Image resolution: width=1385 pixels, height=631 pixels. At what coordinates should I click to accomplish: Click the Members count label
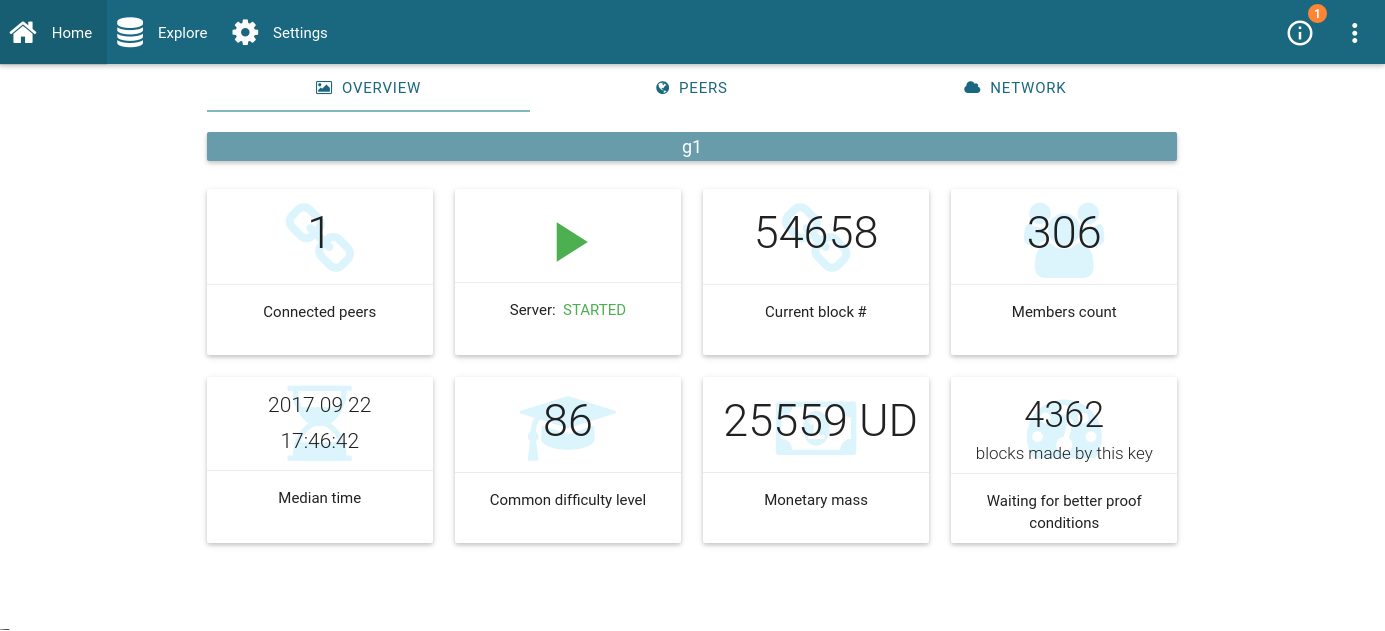coord(1064,312)
